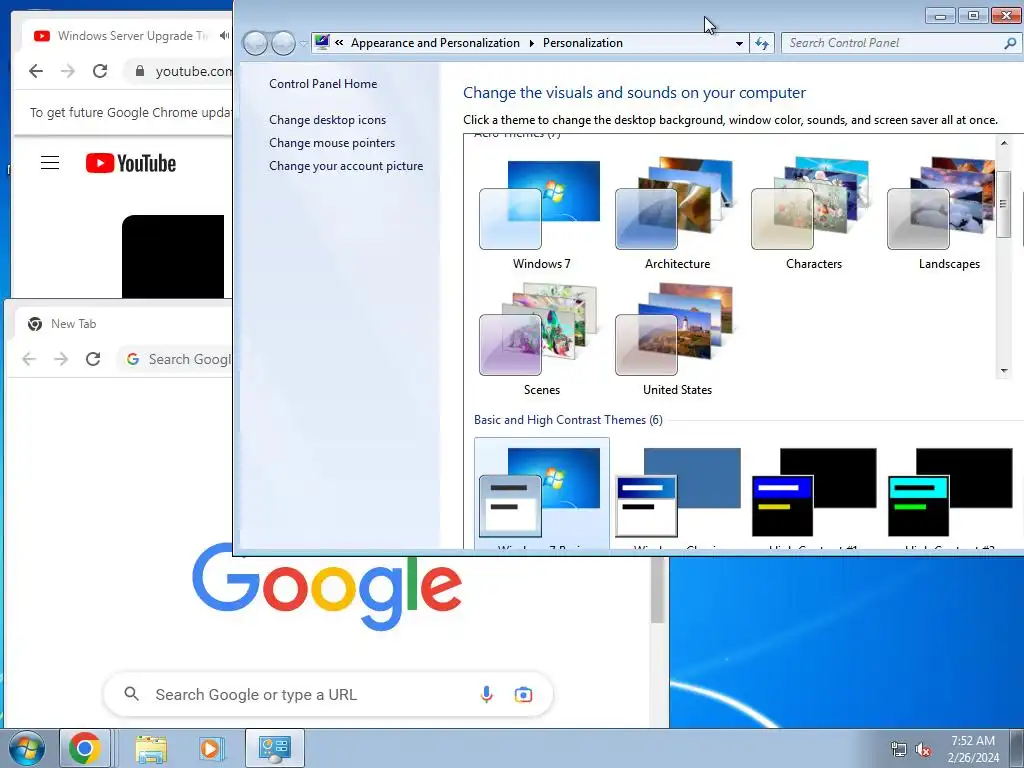Open Change desktop icons link
1024x768 pixels.
point(327,120)
